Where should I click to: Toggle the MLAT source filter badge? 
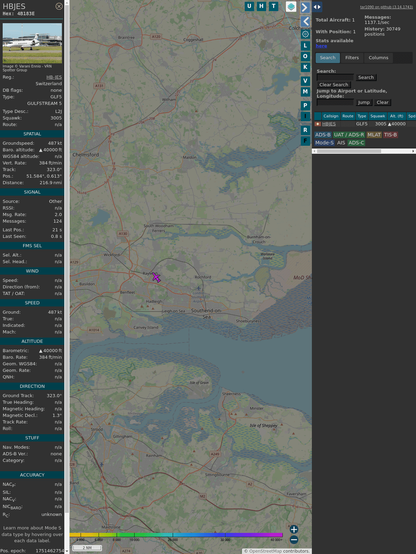pyautogui.click(x=374, y=135)
